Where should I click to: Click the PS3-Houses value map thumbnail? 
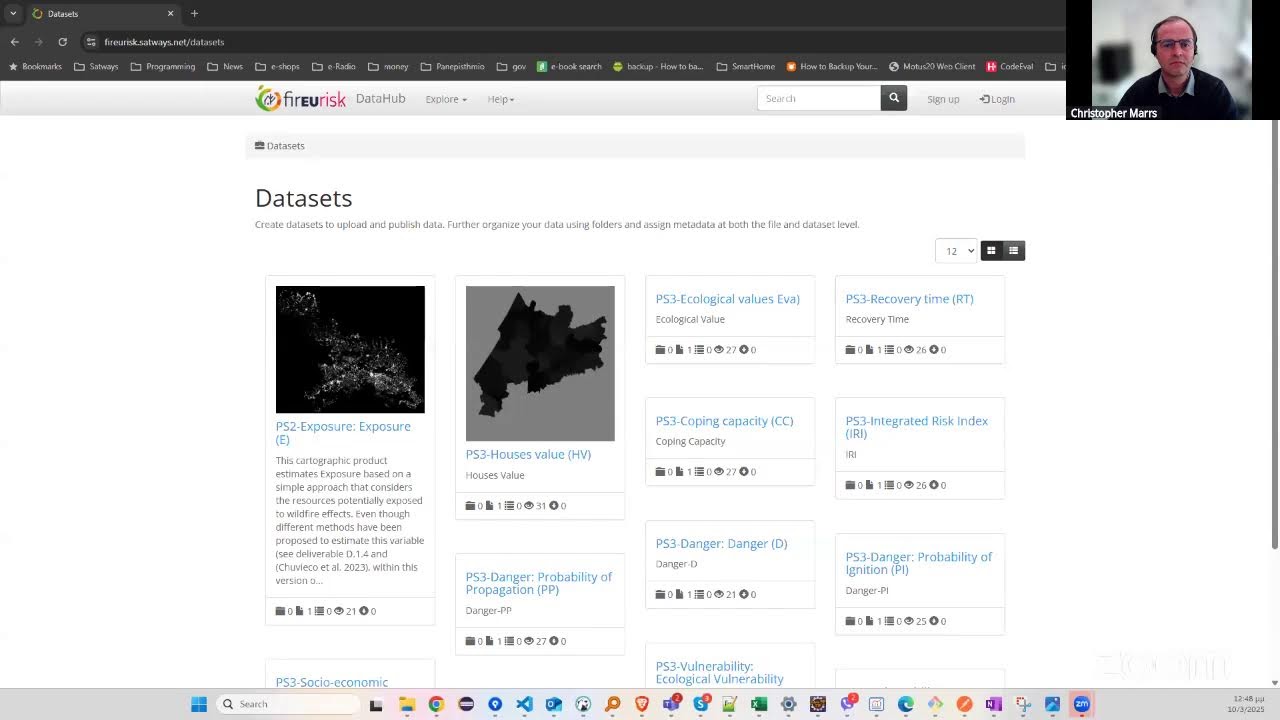pyautogui.click(x=540, y=363)
